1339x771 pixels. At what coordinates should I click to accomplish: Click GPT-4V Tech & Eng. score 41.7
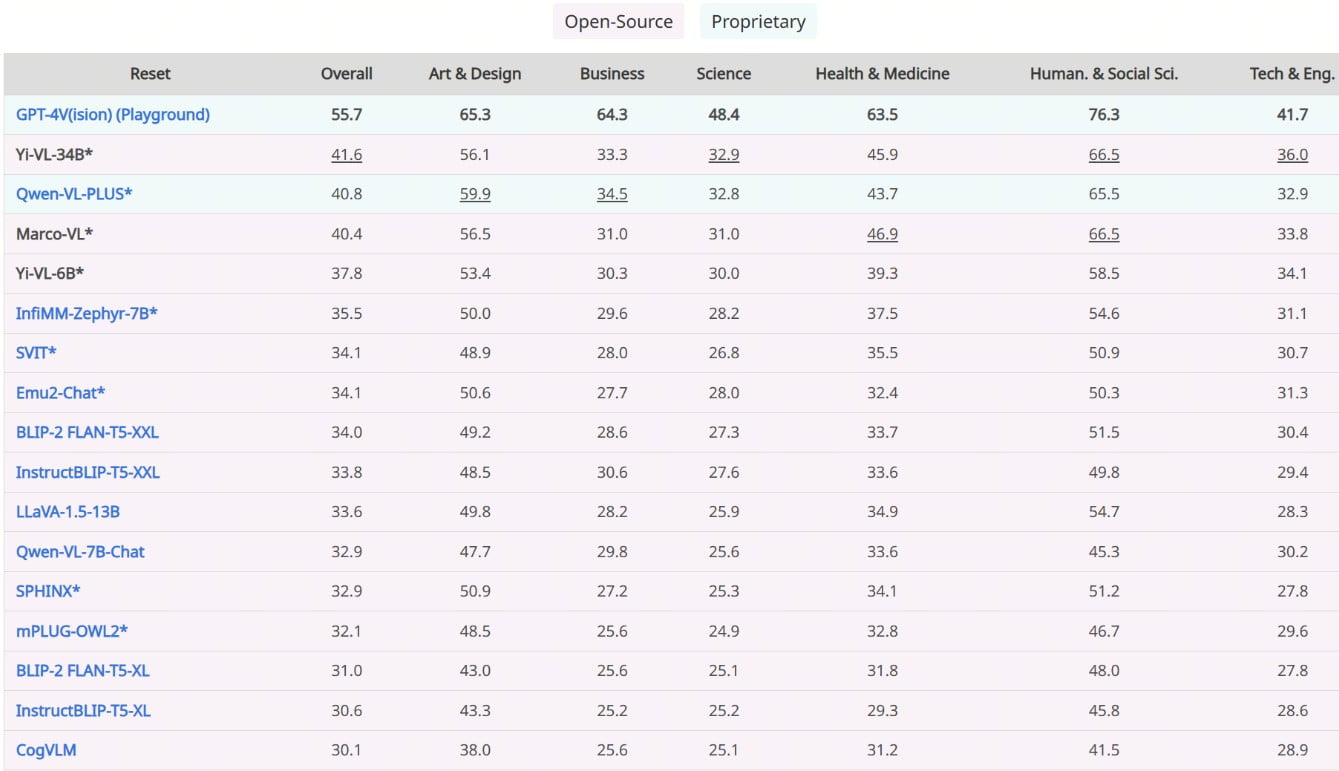[1292, 115]
